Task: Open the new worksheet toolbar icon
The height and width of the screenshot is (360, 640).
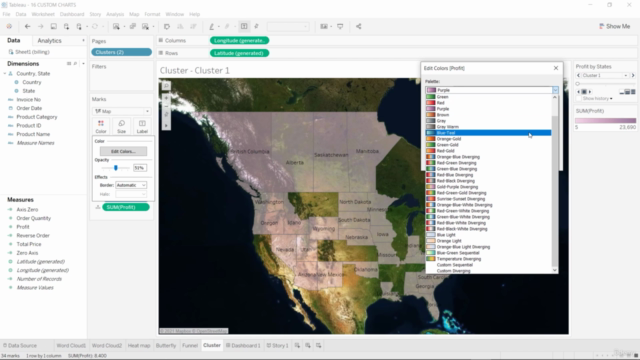Action: pyautogui.click(x=116, y=26)
